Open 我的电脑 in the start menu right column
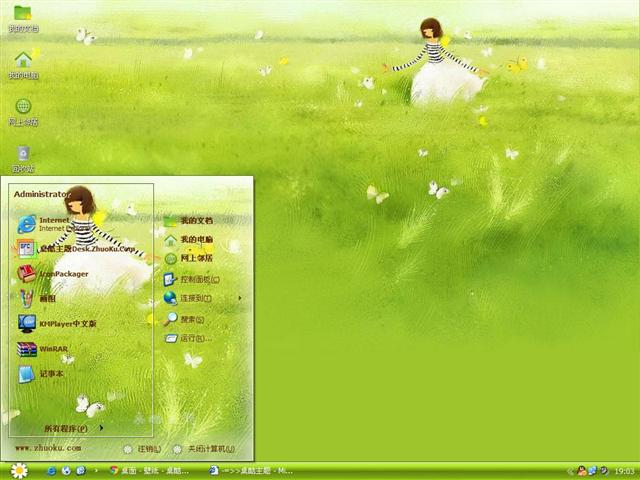This screenshot has height=480, width=640. coord(188,240)
